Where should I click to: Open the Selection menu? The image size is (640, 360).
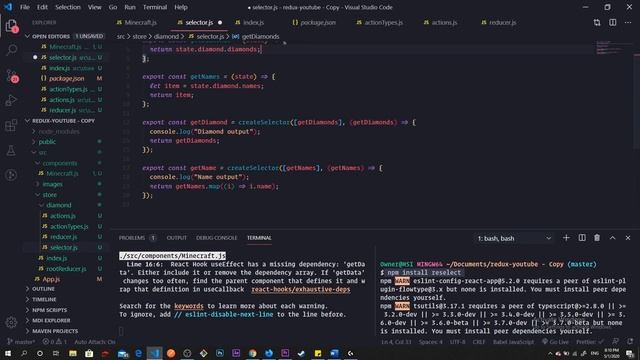(x=68, y=7)
